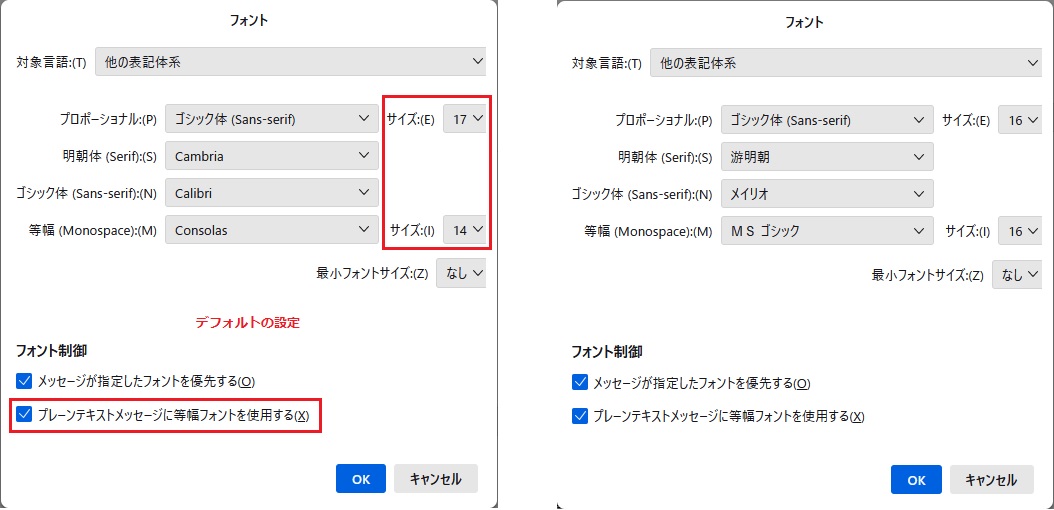Open right dialog's proportional size 16 dropdown

tap(1022, 120)
